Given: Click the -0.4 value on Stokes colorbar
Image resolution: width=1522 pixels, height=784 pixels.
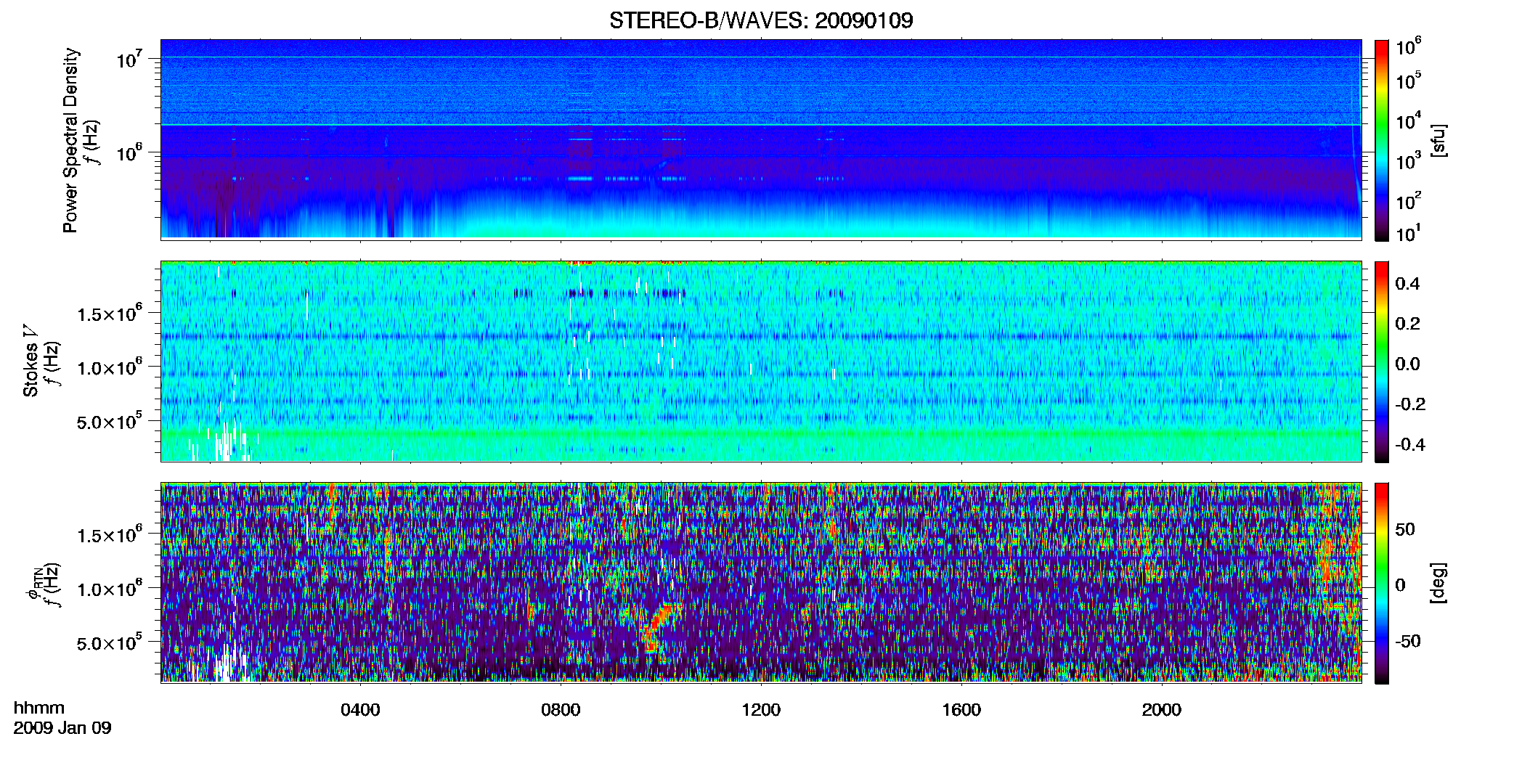Looking at the screenshot, I should click(x=1410, y=444).
